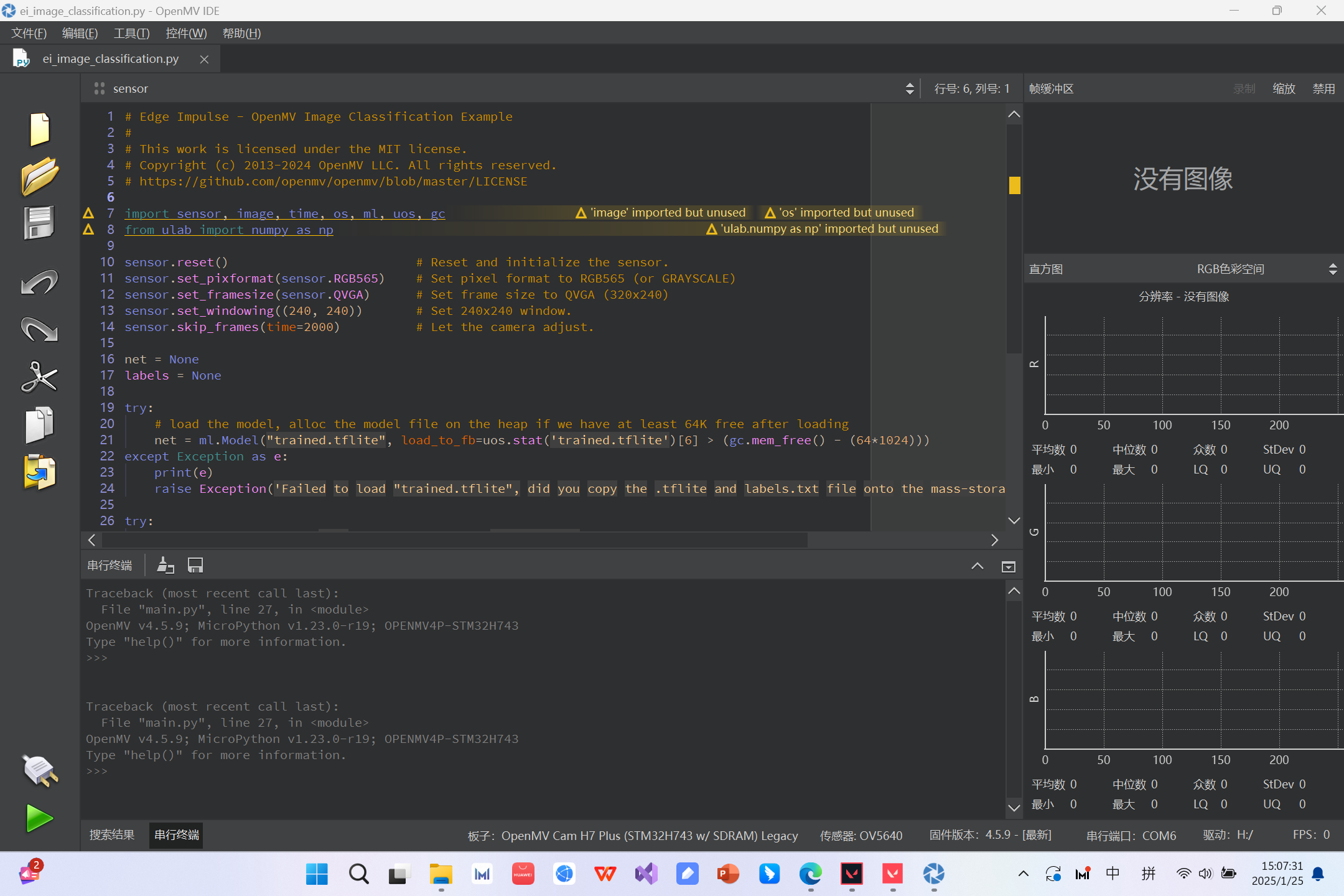This screenshot has height=896, width=1344.
Task: Open the 编辑(E) menu
Action: [80, 33]
